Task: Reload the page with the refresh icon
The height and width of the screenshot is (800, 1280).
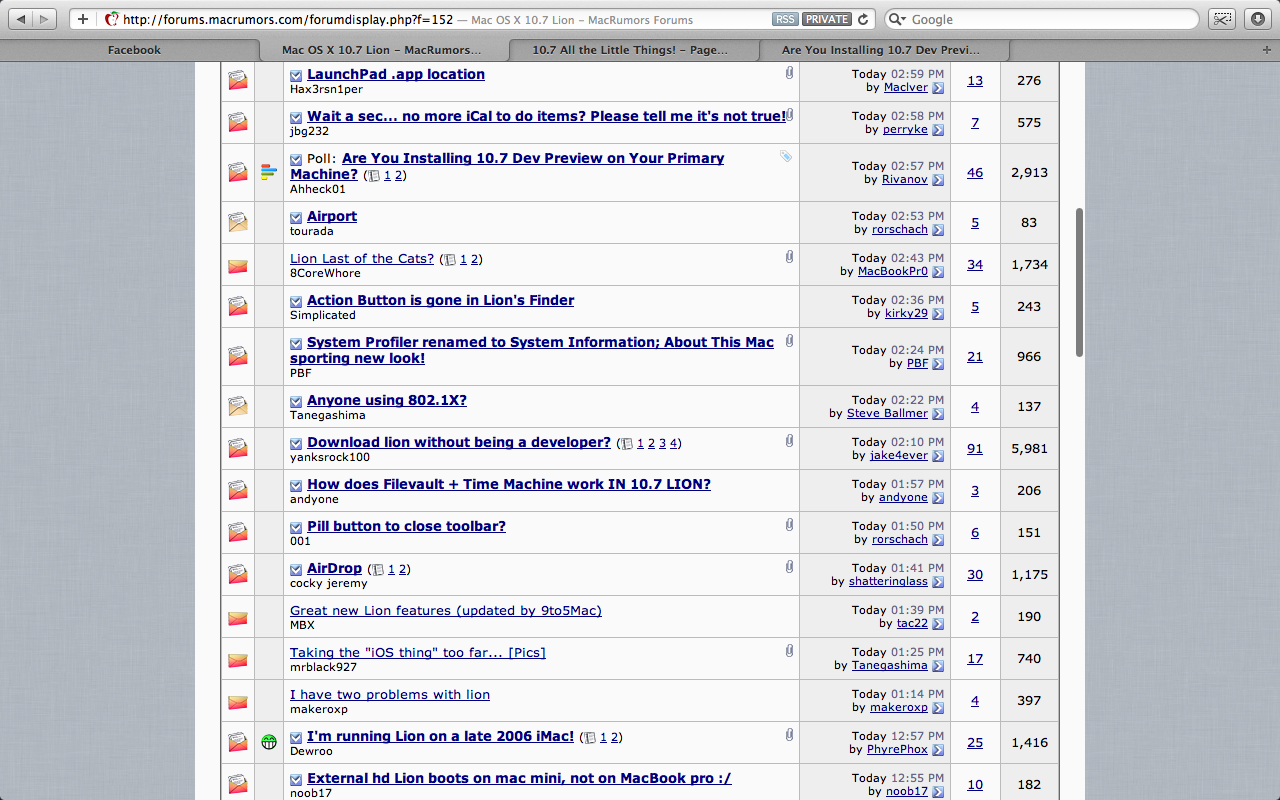Action: click(863, 19)
